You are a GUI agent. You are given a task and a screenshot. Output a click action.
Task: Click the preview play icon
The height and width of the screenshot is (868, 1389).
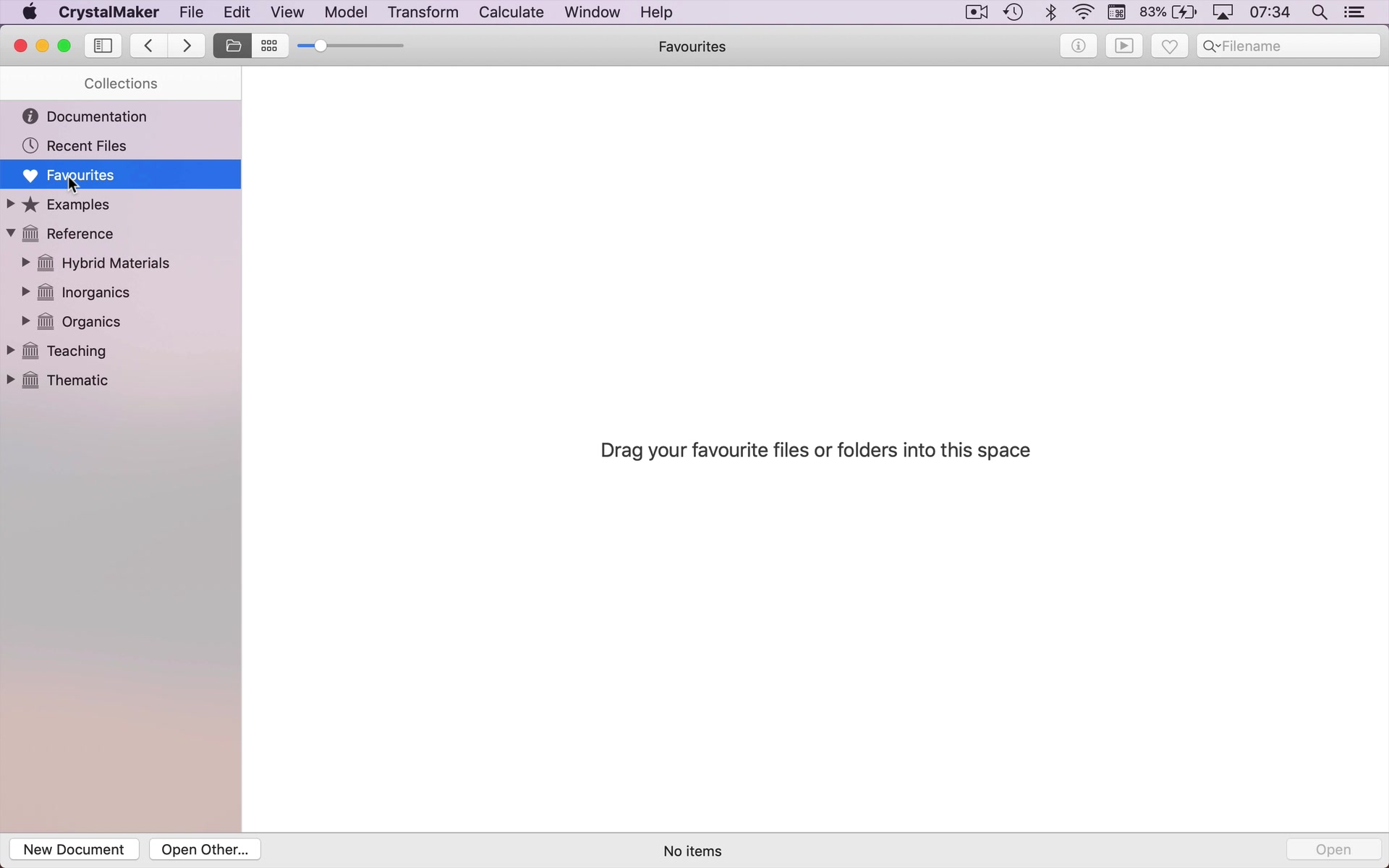pyautogui.click(x=1123, y=46)
